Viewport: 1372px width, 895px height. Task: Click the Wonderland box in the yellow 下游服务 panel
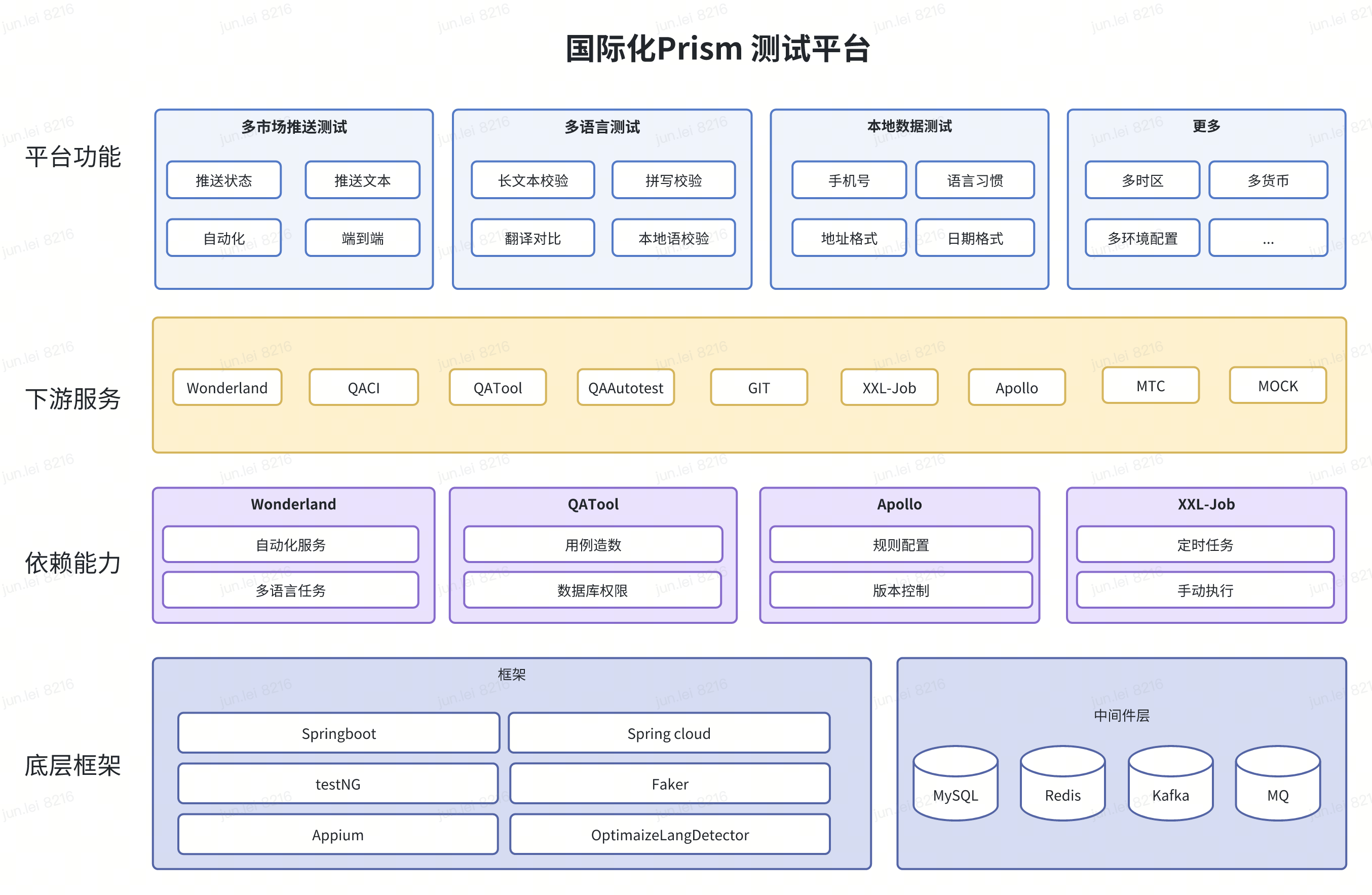[x=227, y=387]
